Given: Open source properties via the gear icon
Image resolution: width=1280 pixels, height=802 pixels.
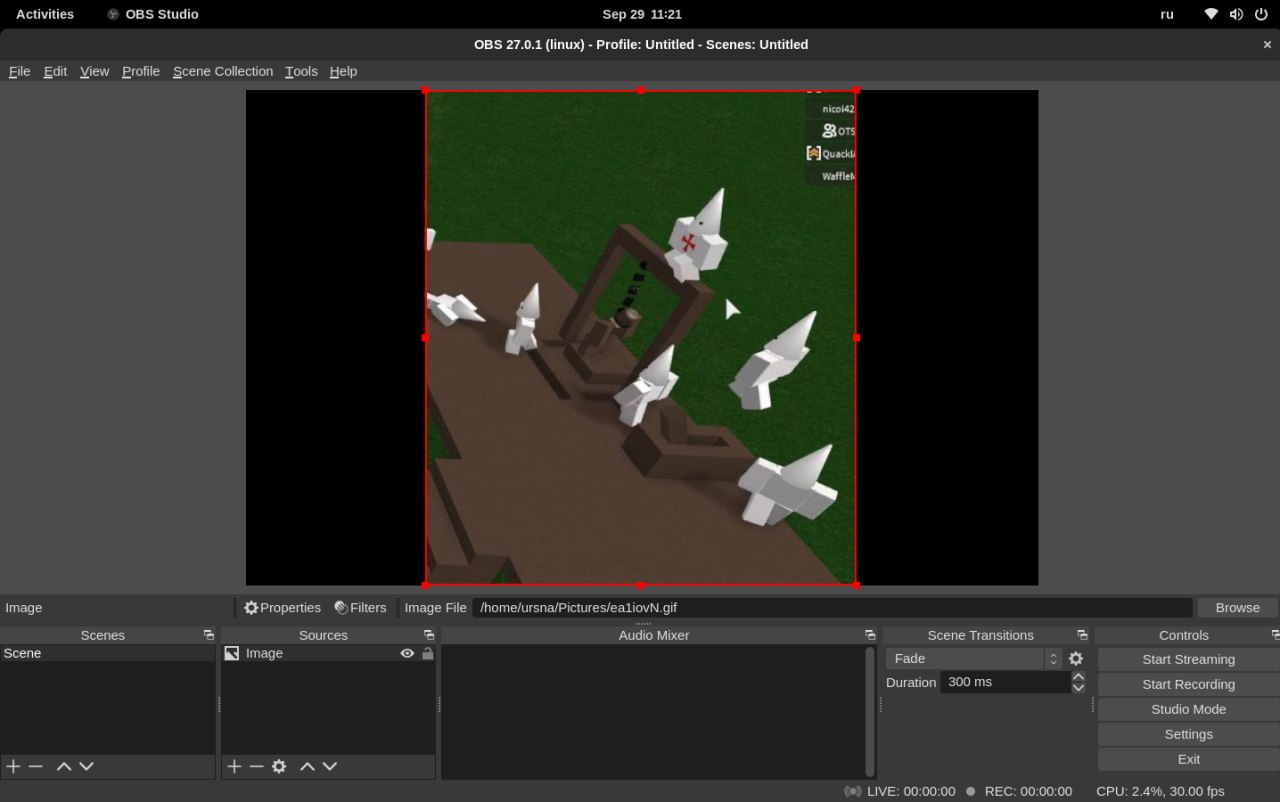Looking at the screenshot, I should [279, 766].
